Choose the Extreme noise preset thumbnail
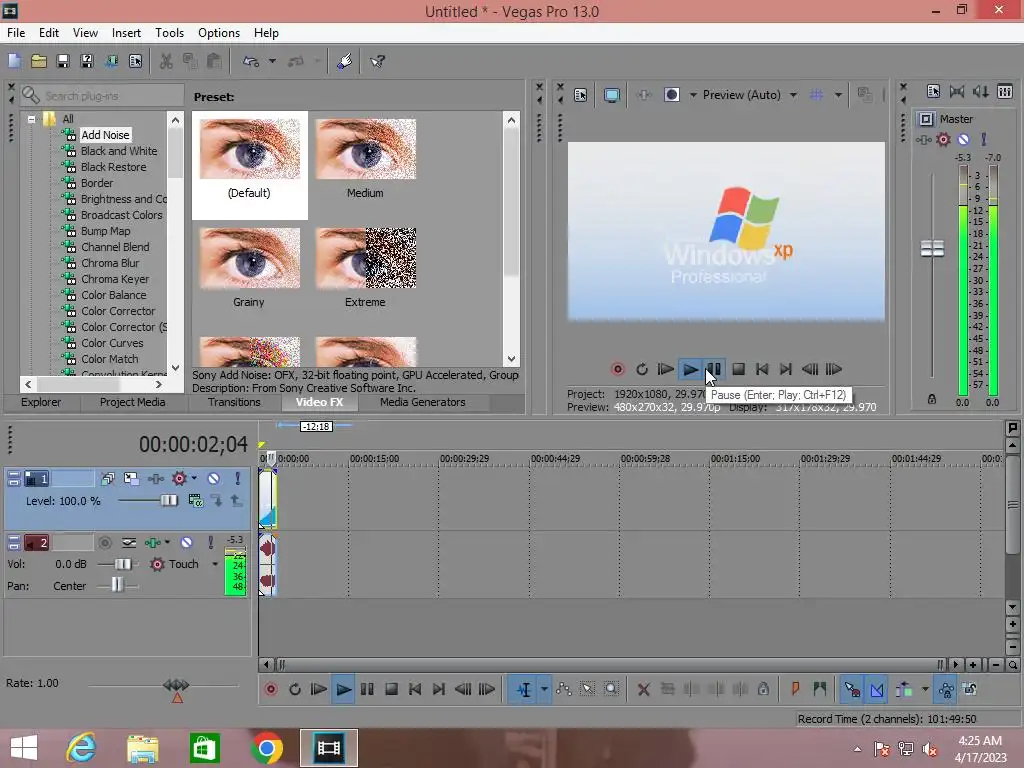Screen dimensions: 1024x768 coord(366,258)
